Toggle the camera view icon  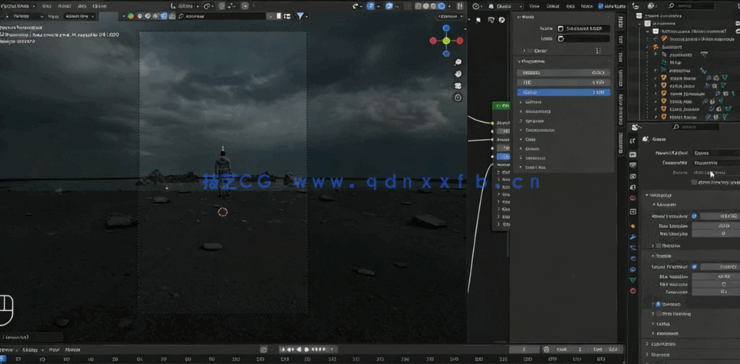point(458,86)
